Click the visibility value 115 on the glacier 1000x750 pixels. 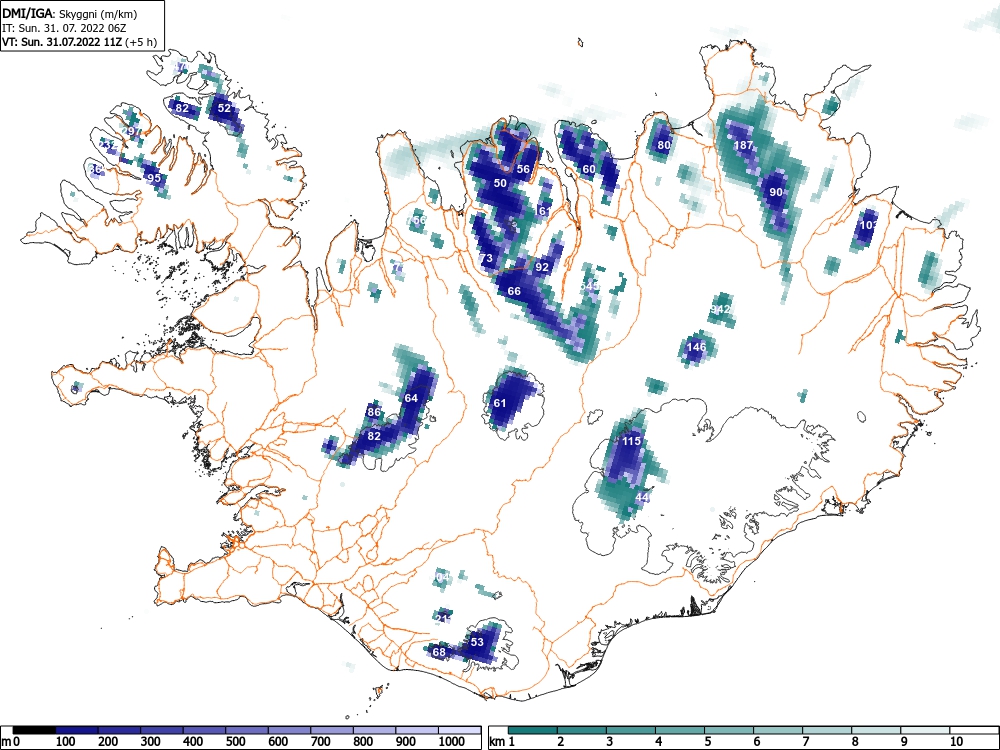click(x=631, y=441)
